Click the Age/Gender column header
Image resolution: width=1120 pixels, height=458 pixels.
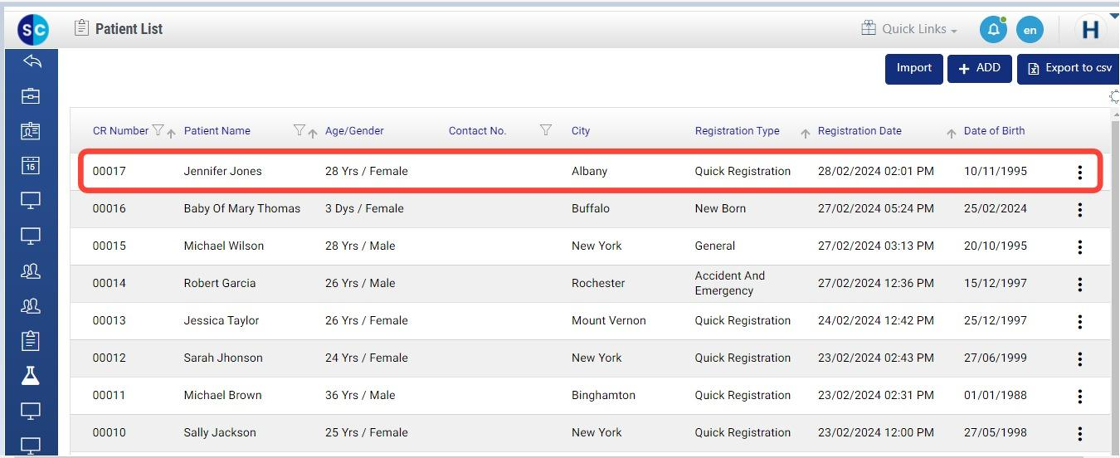point(354,131)
